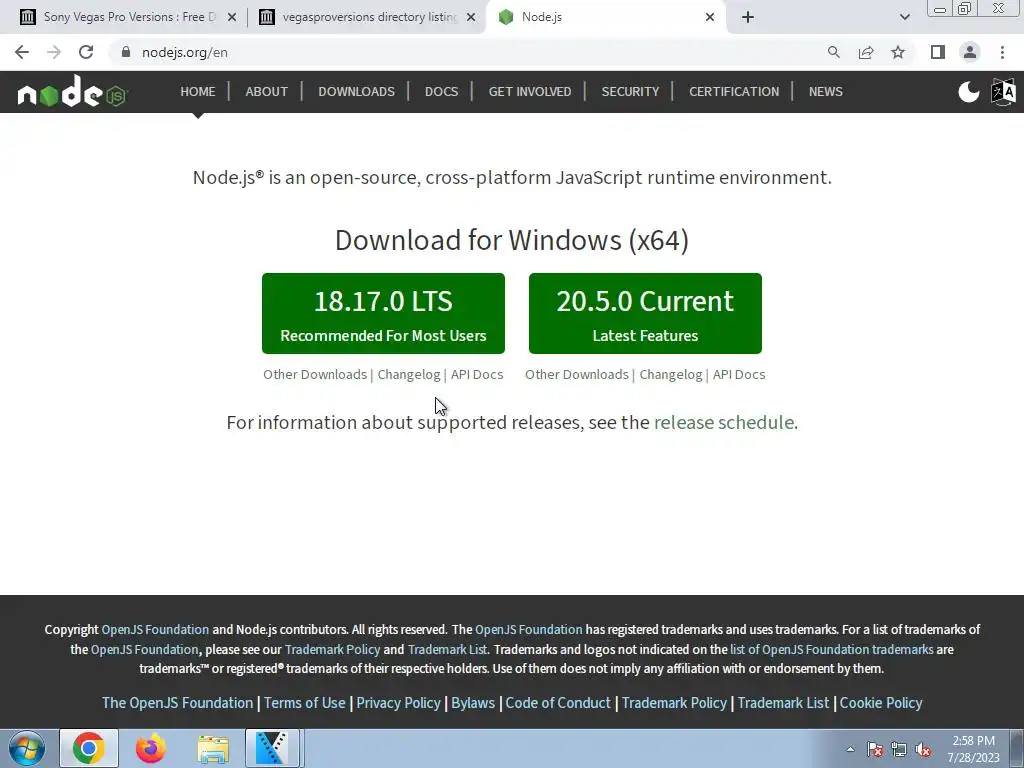The height and width of the screenshot is (768, 1024).
Task: Open Code of Conduct footer link
Action: [x=558, y=703]
